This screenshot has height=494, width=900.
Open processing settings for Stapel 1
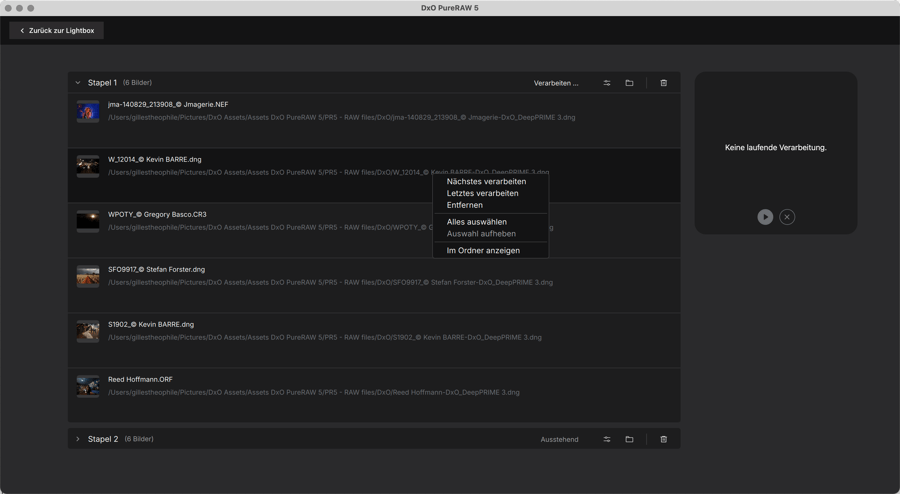607,83
